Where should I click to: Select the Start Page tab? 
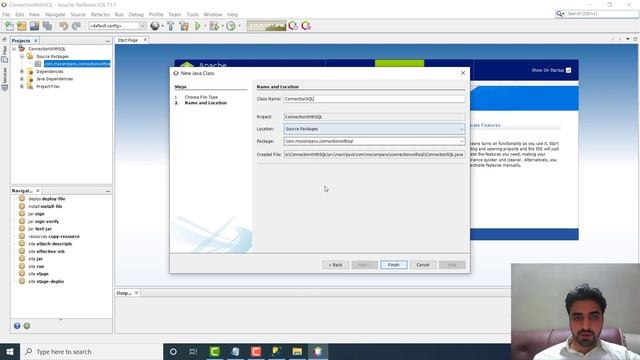128,40
